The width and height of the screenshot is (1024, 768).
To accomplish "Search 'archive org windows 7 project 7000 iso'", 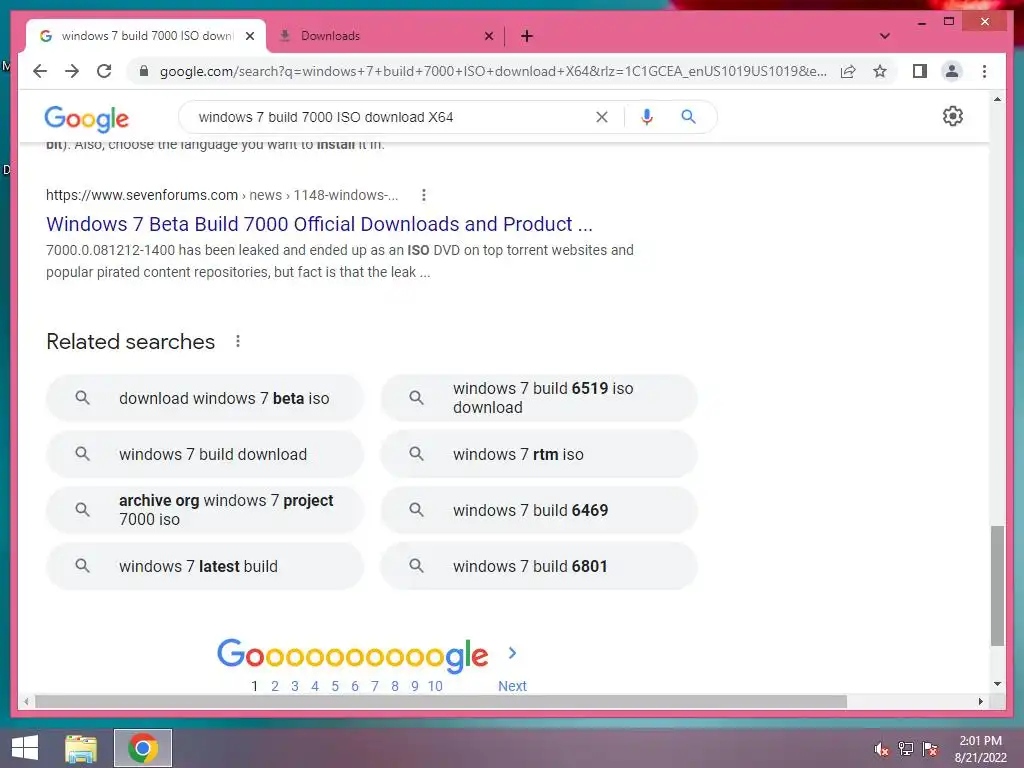I will tap(204, 510).
